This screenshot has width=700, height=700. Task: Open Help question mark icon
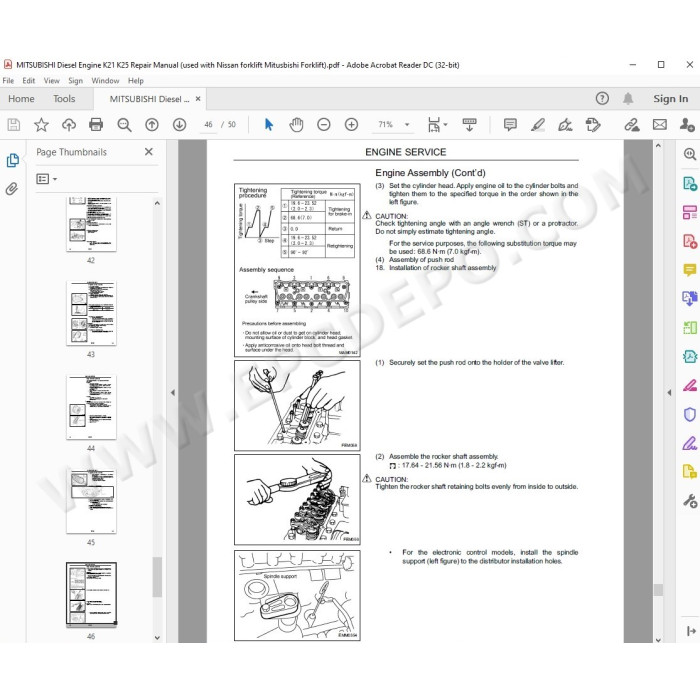click(x=602, y=98)
